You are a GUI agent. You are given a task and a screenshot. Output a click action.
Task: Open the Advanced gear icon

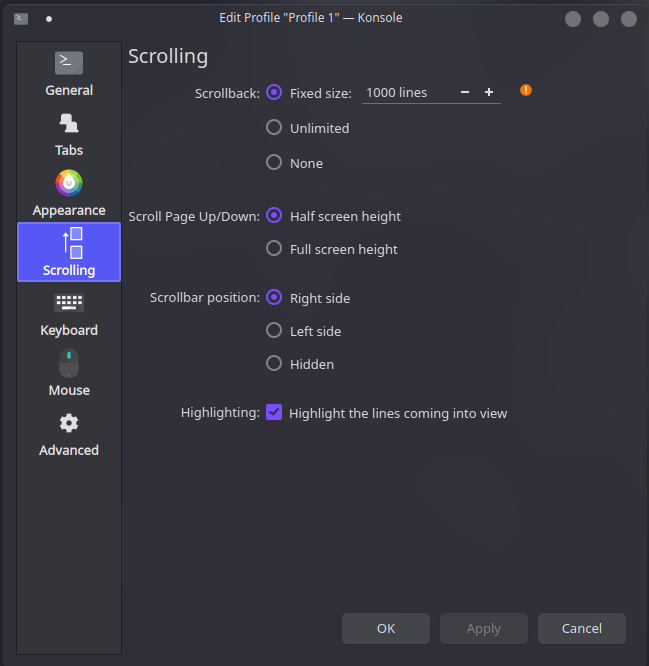coord(69,423)
